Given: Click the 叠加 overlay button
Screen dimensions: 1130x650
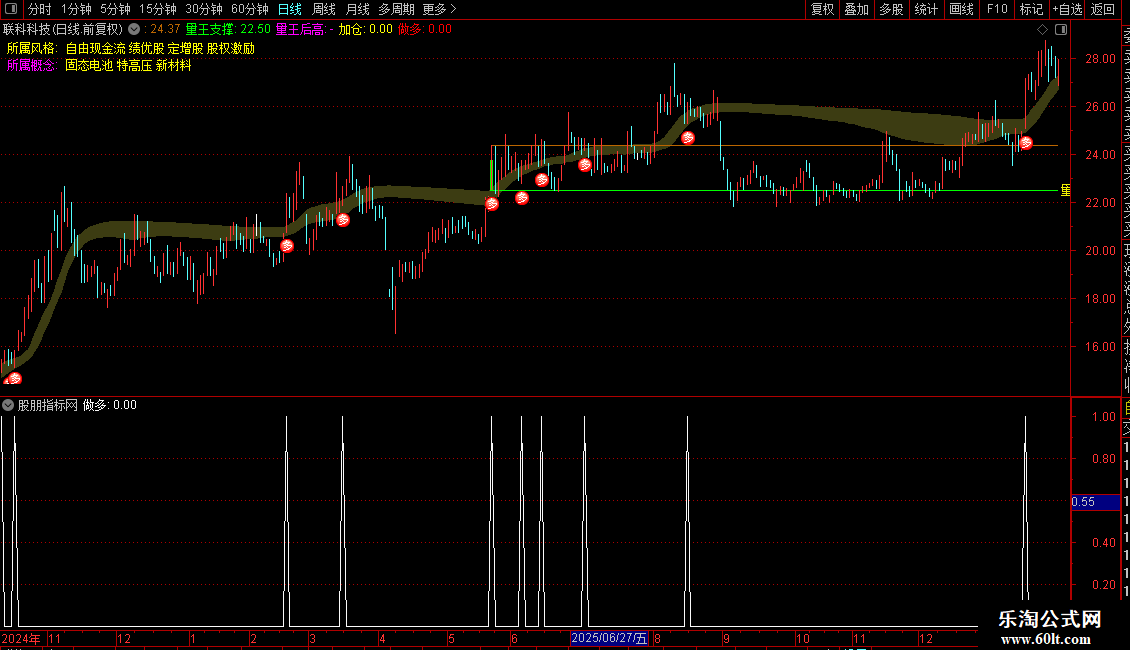Looking at the screenshot, I should [x=857, y=9].
